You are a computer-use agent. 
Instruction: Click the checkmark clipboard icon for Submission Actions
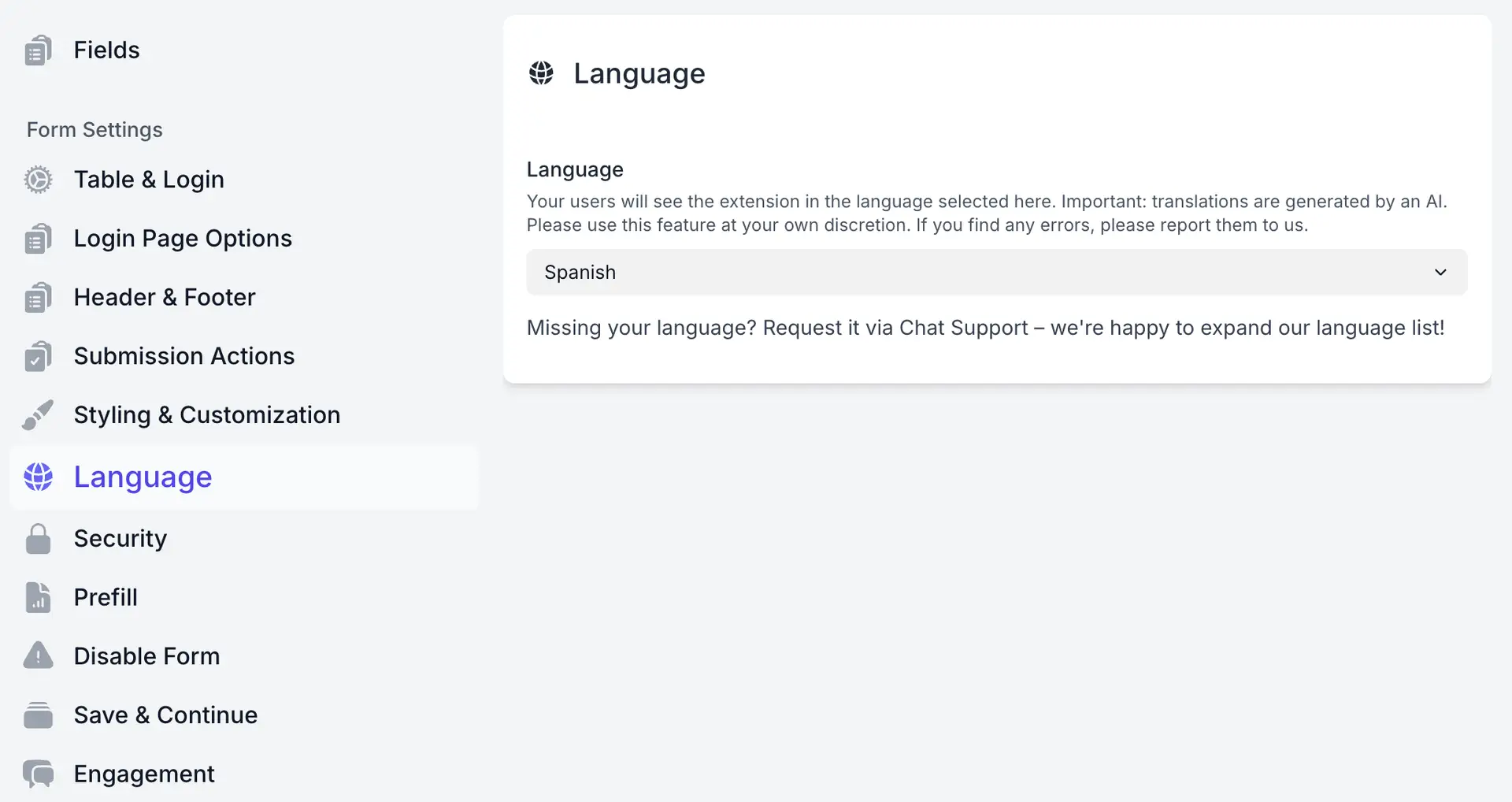pos(38,356)
